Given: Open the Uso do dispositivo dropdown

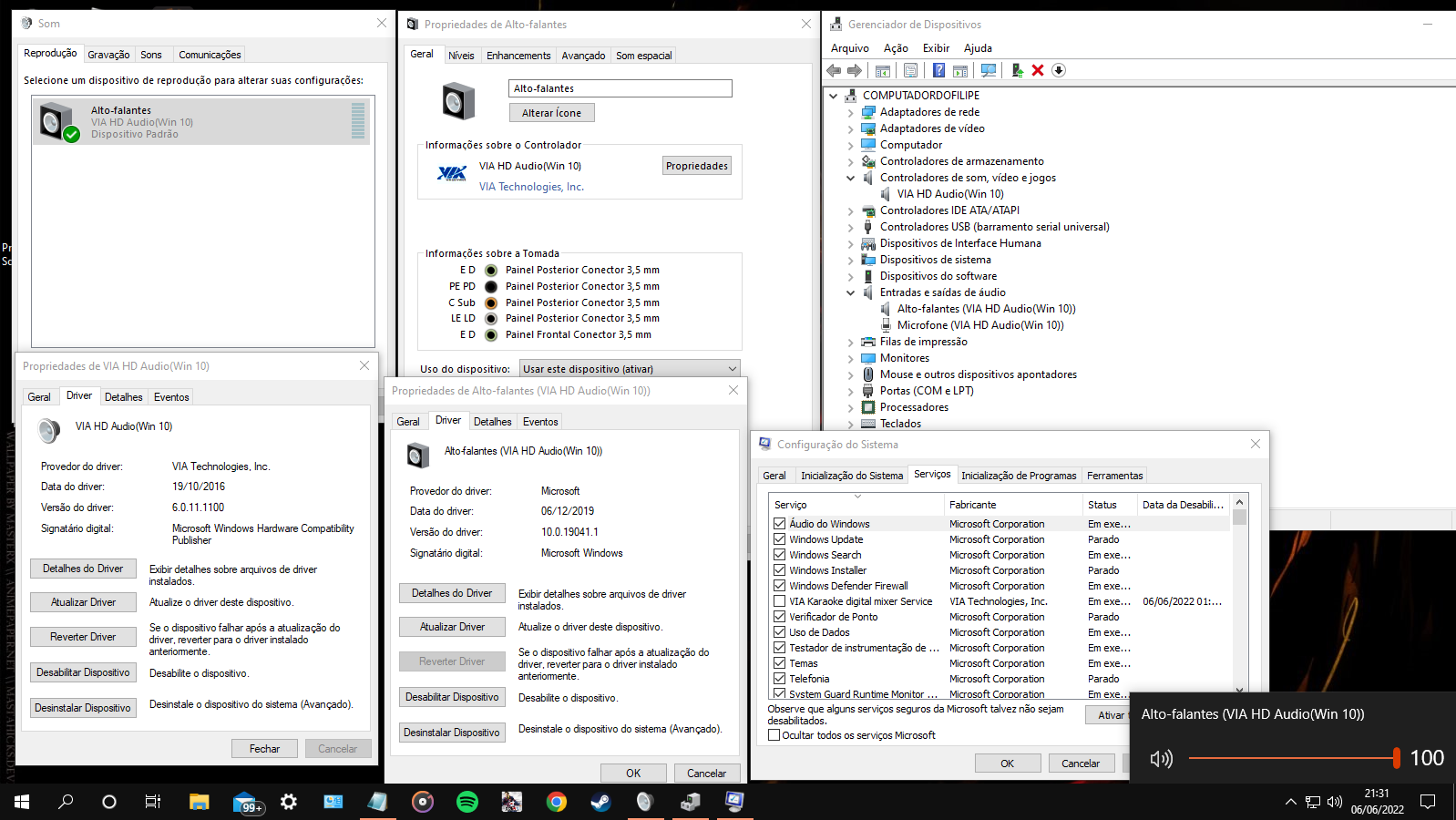Looking at the screenshot, I should tap(630, 369).
